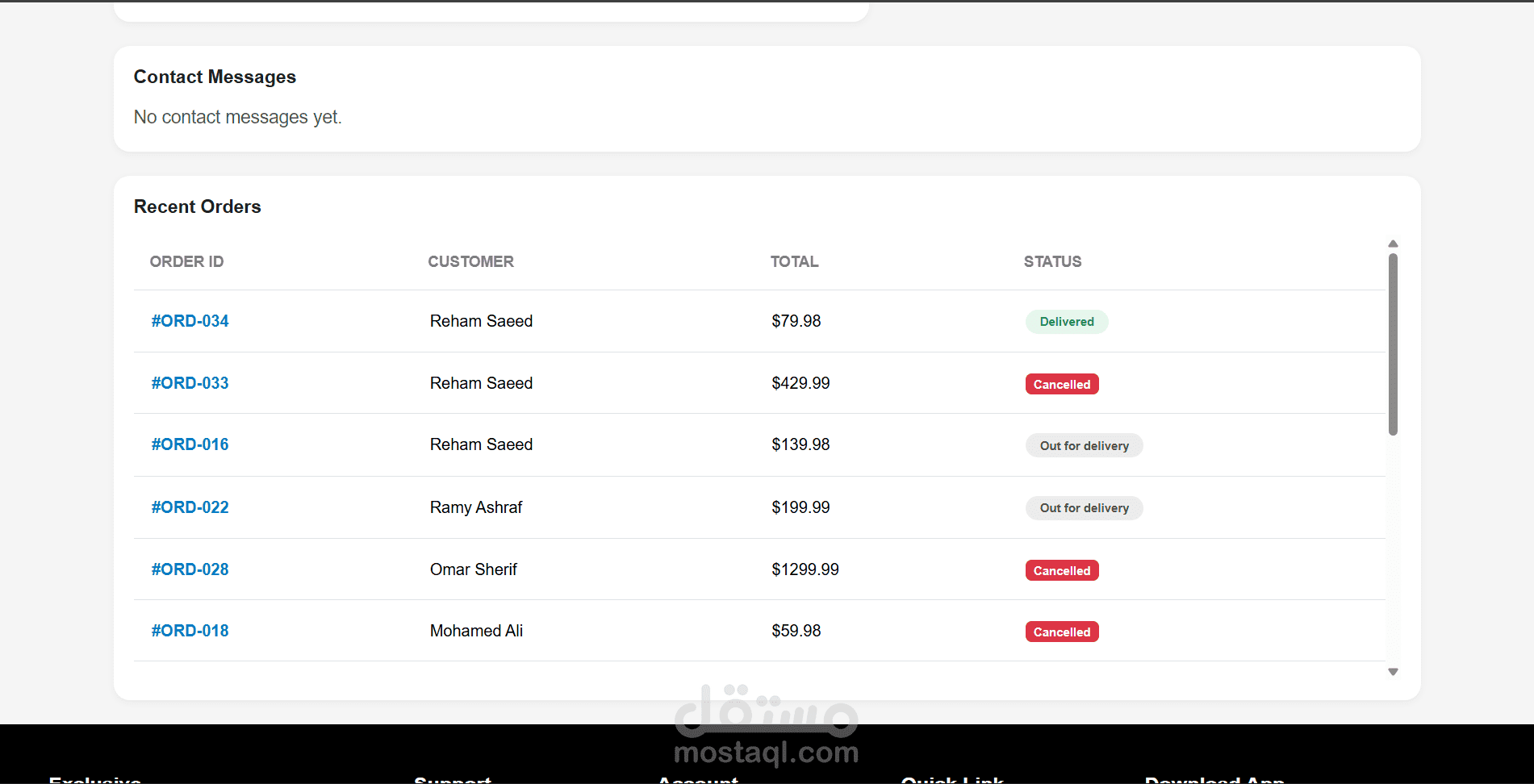1534x784 pixels.
Task: Click the ORDER ID column header
Action: [186, 262]
